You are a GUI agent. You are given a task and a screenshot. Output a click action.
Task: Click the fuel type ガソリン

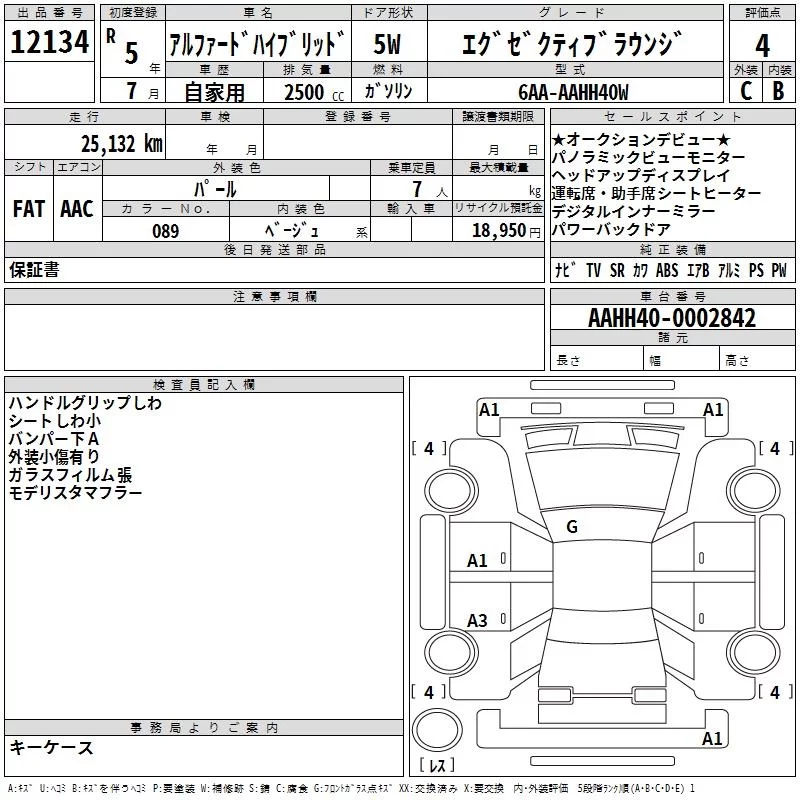(388, 91)
